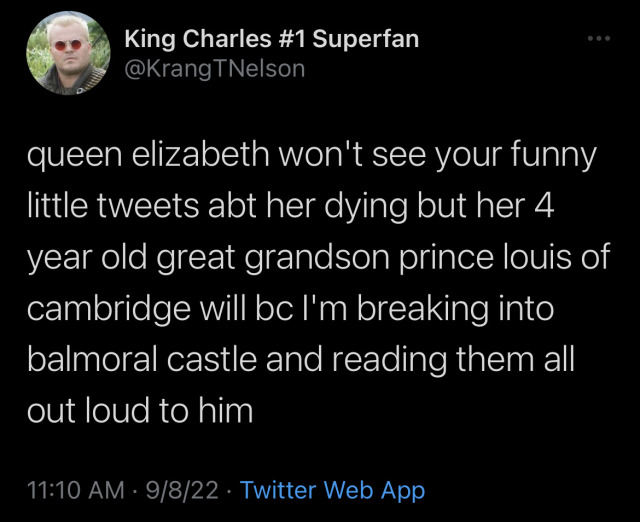Open the Twitter Web App source link
This screenshot has height=522, width=640.
point(333,490)
